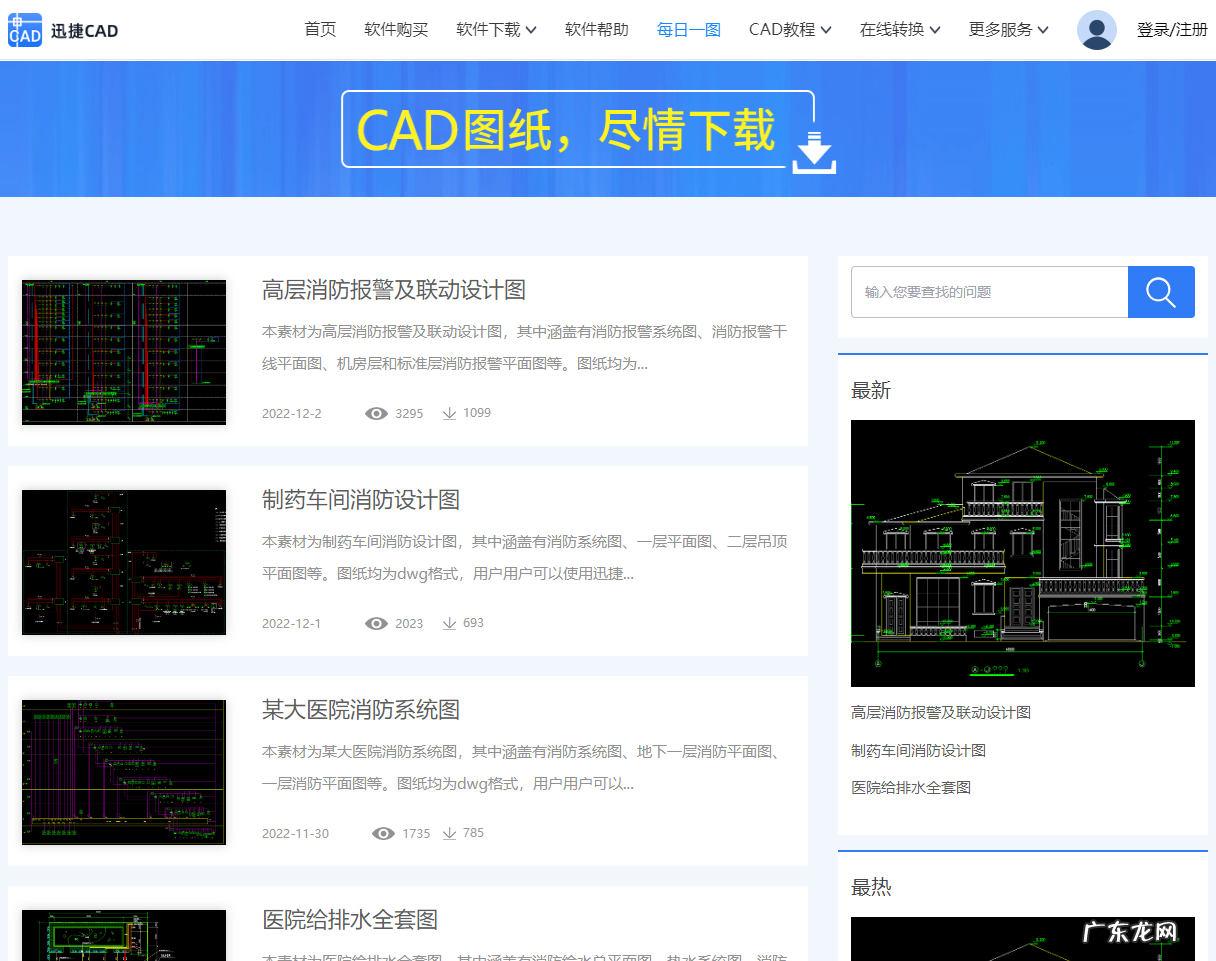Select the 首页 menu item

coord(320,29)
